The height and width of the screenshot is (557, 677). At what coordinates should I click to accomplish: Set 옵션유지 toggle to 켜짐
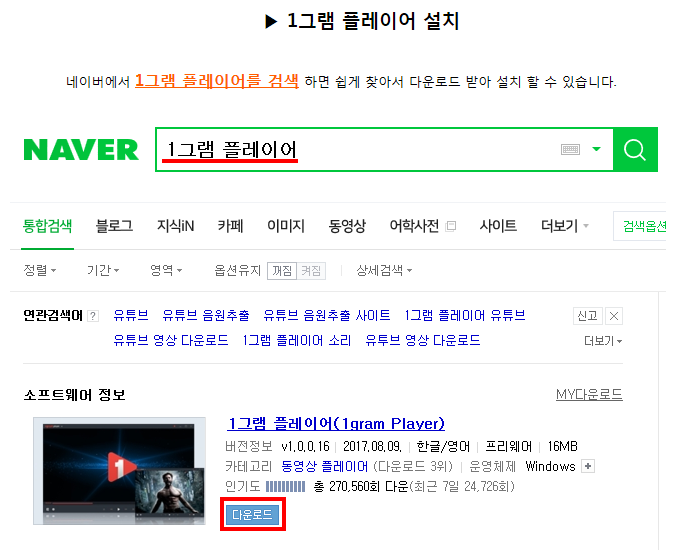click(311, 271)
